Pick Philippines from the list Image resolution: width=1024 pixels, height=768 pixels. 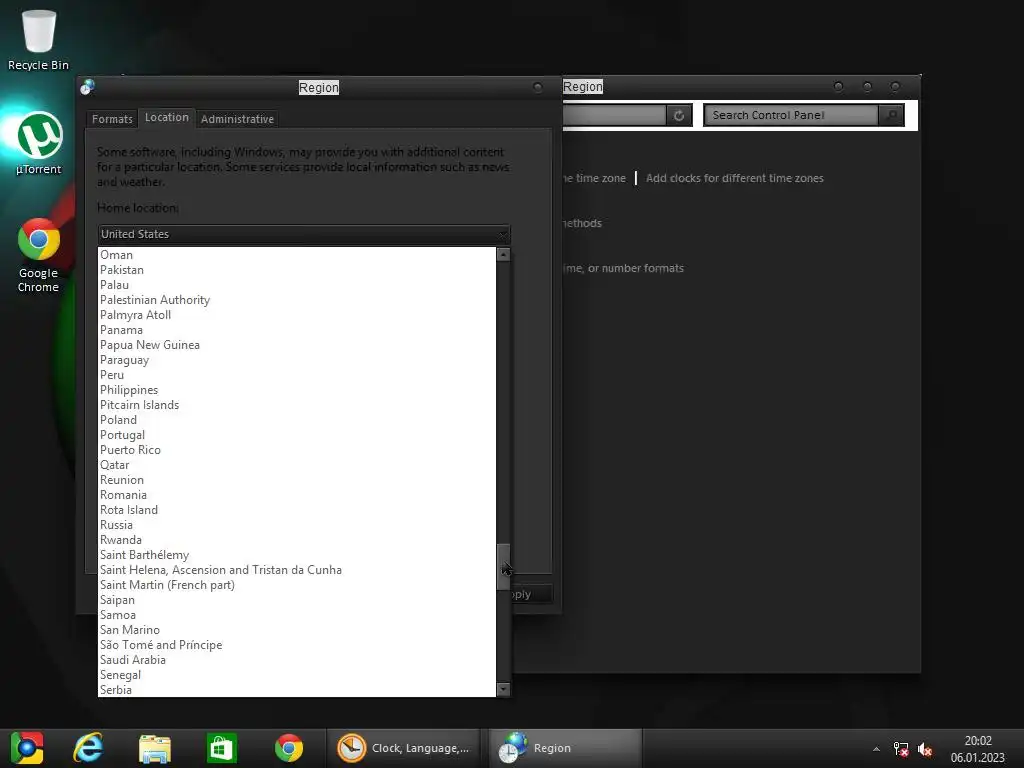(297, 390)
